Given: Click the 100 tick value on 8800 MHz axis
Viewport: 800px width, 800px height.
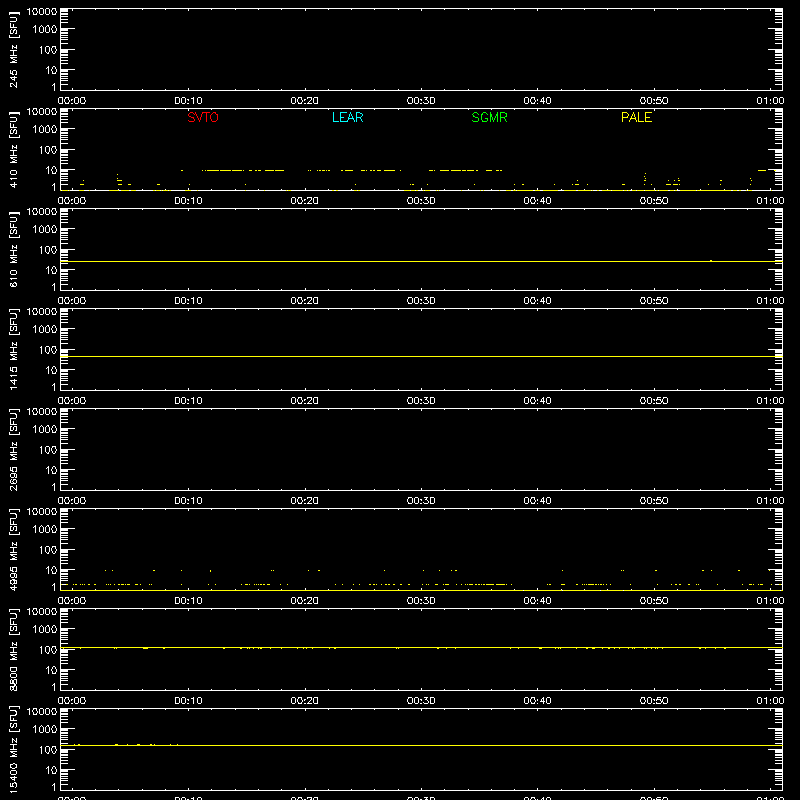Looking at the screenshot, I should (48, 650).
